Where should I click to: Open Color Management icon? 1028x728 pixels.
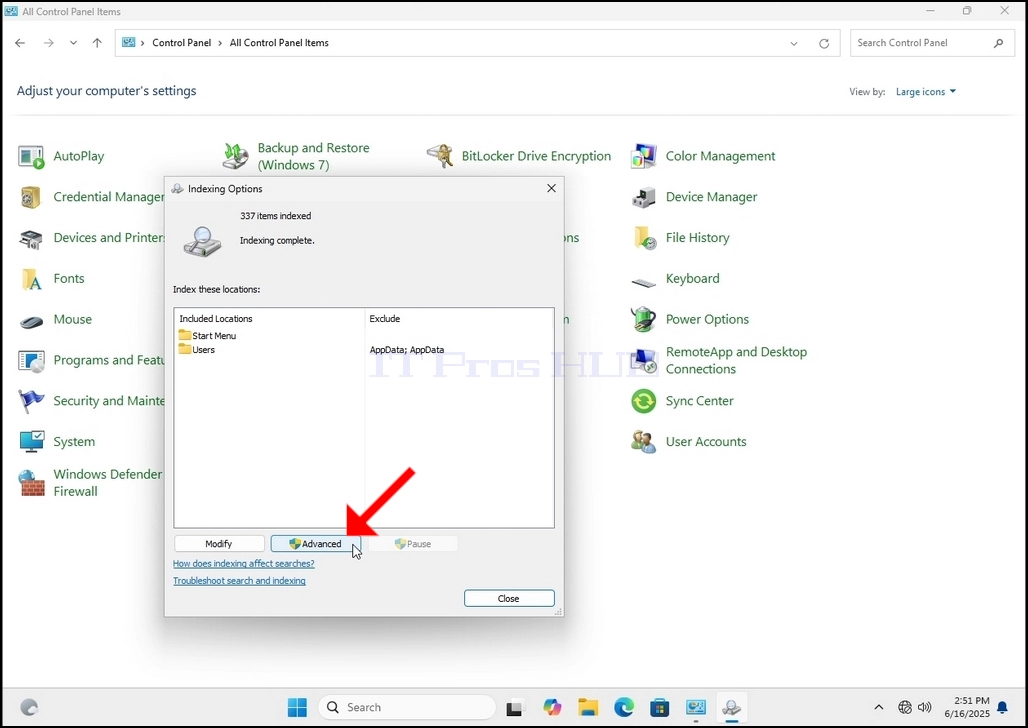tap(644, 157)
